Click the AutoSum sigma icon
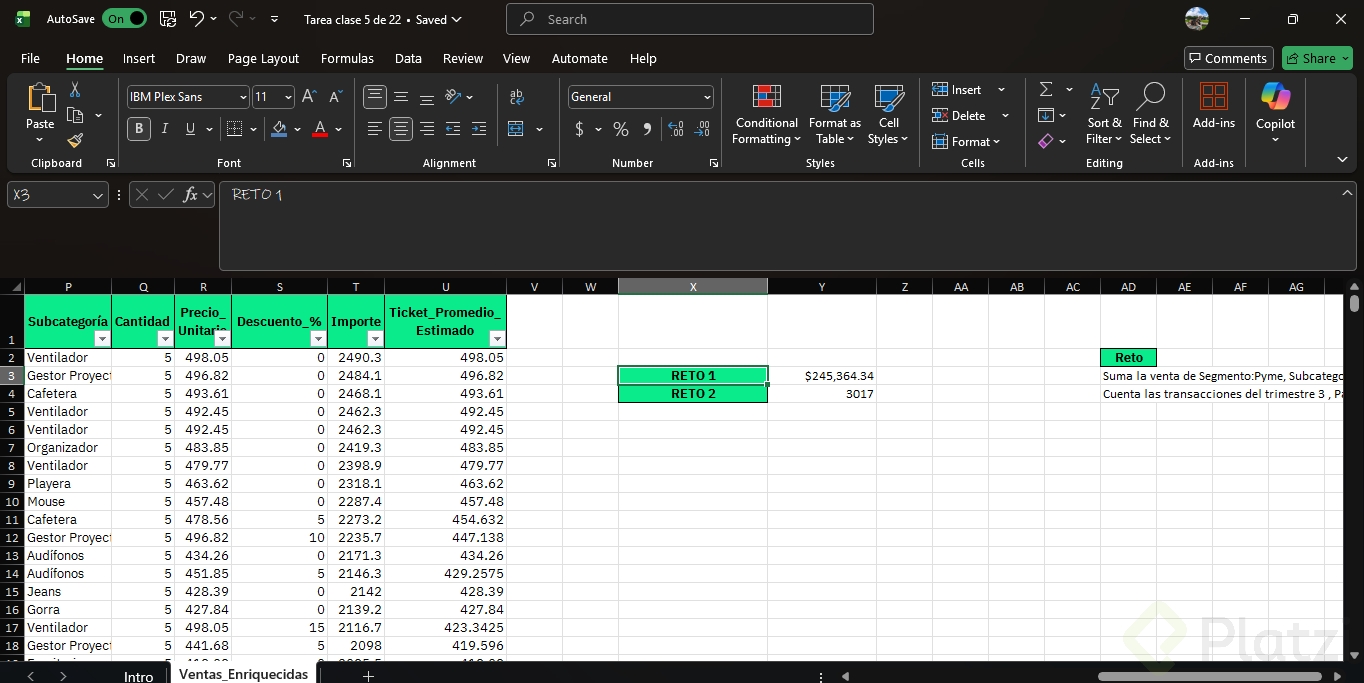This screenshot has width=1364, height=683. pos(1046,90)
